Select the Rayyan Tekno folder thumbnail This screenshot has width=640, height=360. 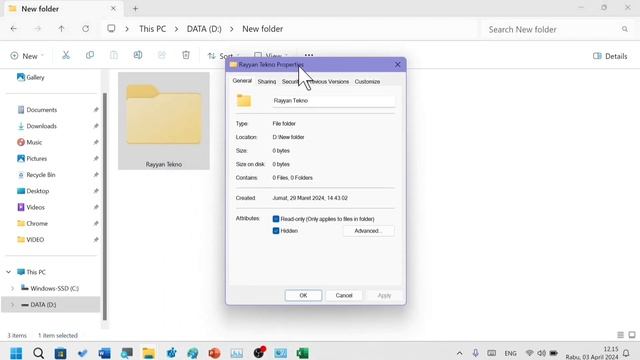[164, 121]
